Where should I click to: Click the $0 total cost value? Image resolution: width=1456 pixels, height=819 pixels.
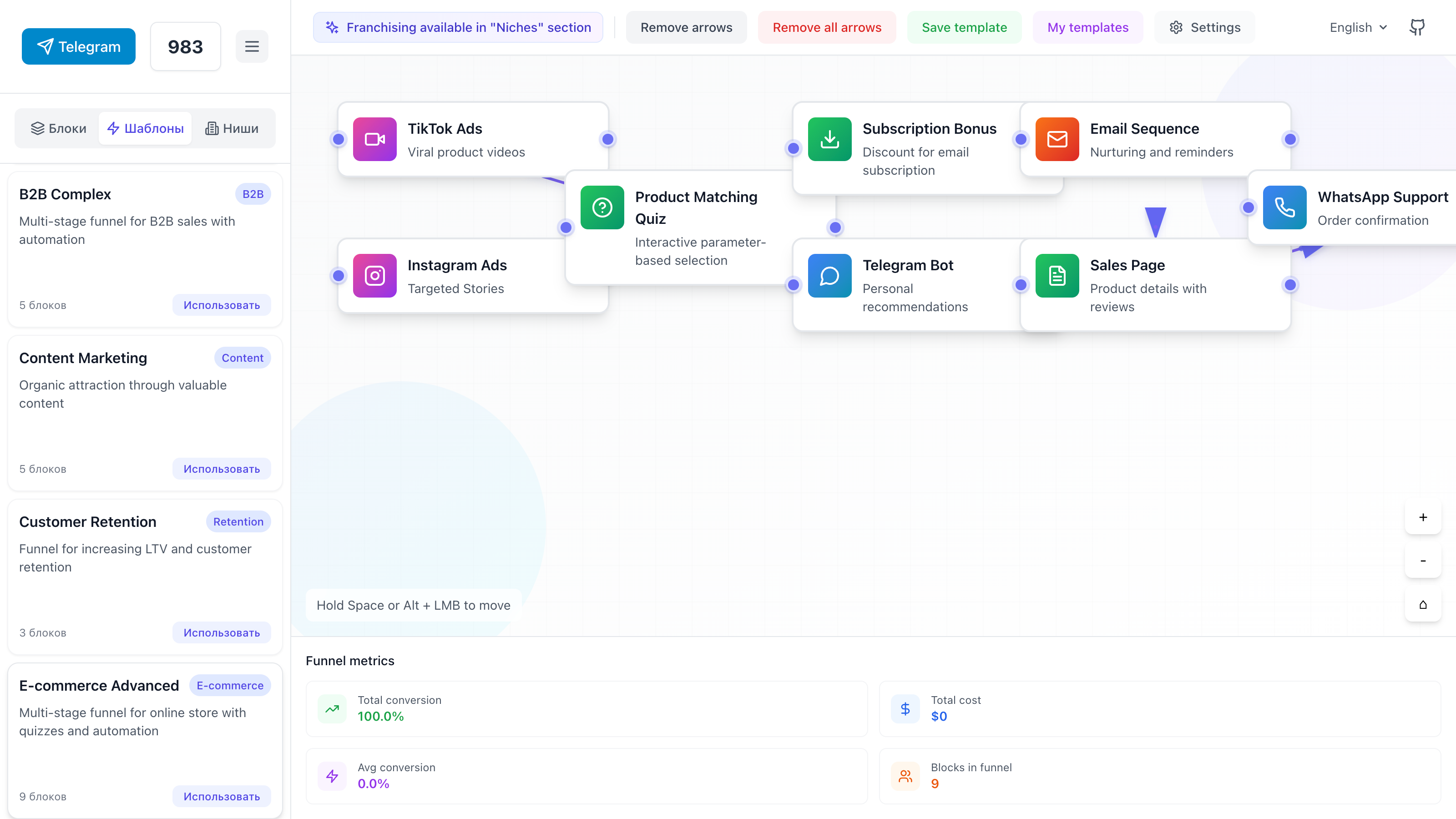(939, 716)
